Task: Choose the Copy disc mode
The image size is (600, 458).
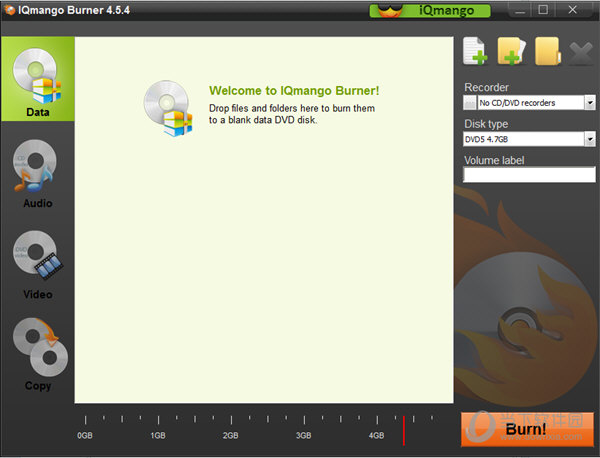Action: (x=40, y=354)
